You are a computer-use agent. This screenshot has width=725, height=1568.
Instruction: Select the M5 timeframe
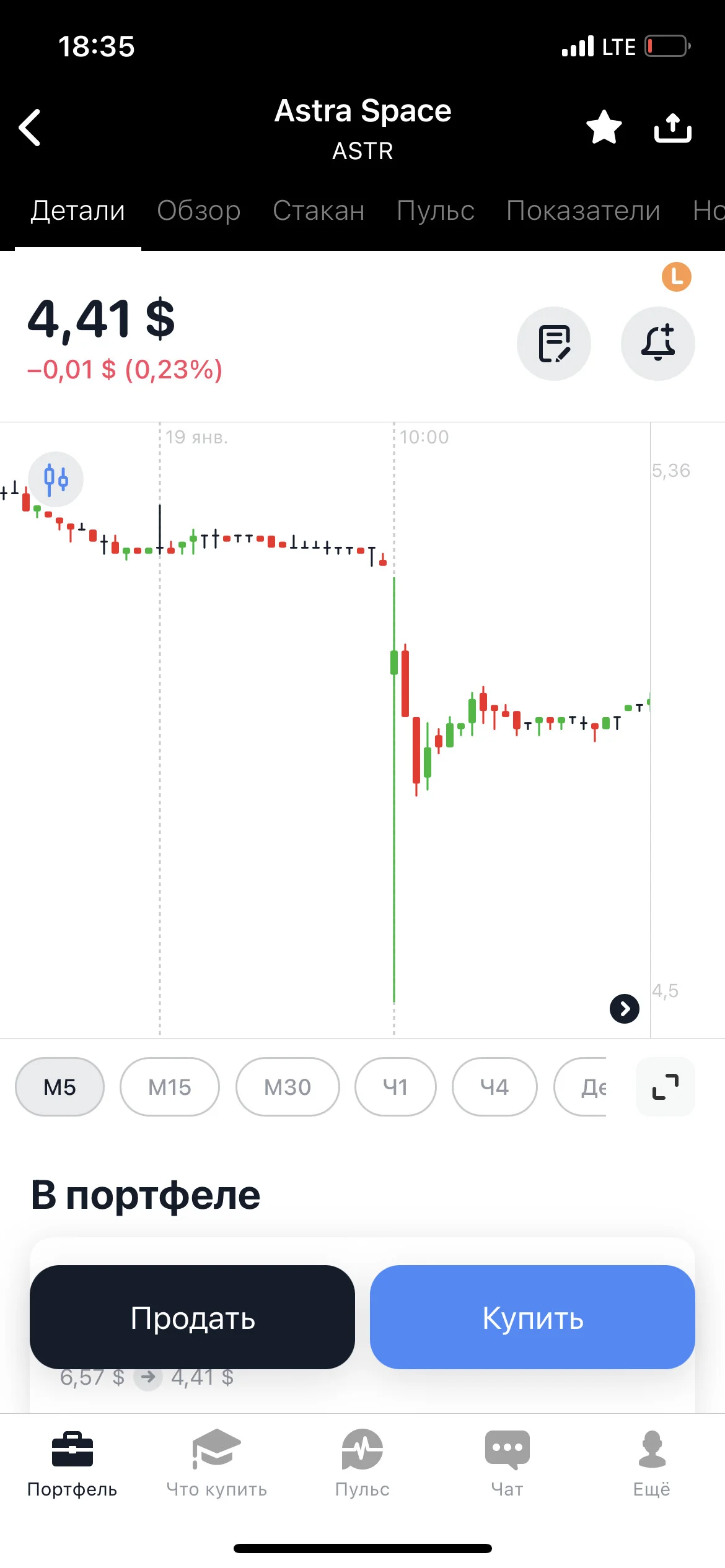pyautogui.click(x=59, y=1087)
